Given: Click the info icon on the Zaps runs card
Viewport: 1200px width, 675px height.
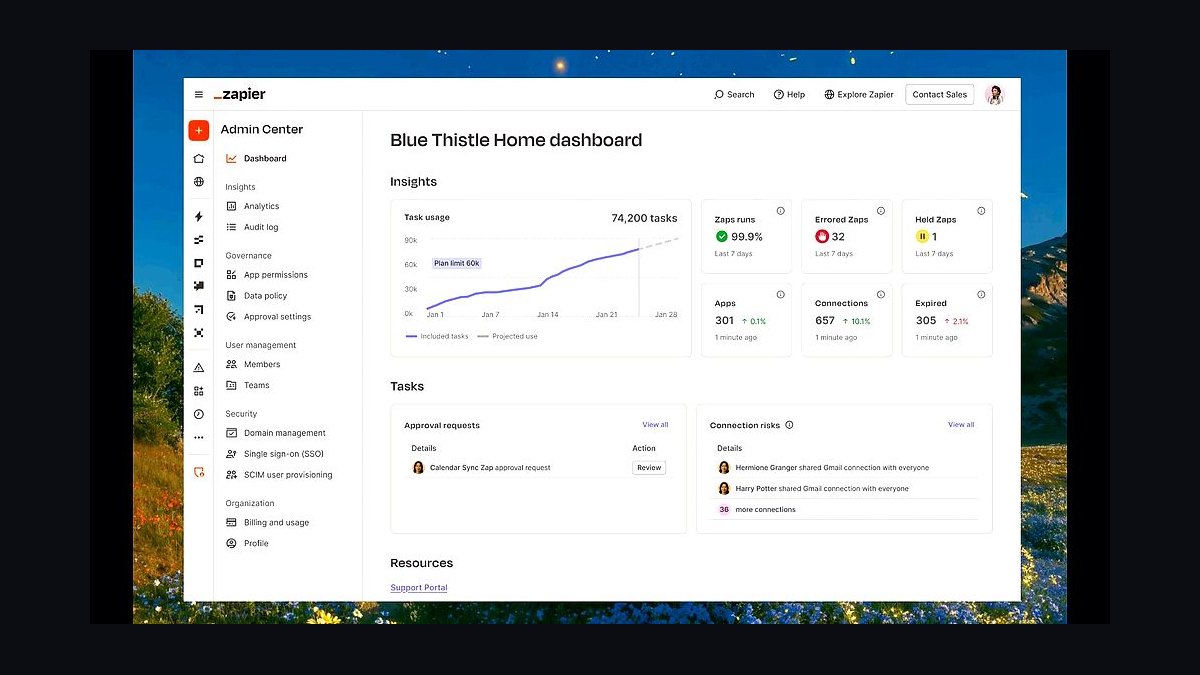Looking at the screenshot, I should coord(780,211).
